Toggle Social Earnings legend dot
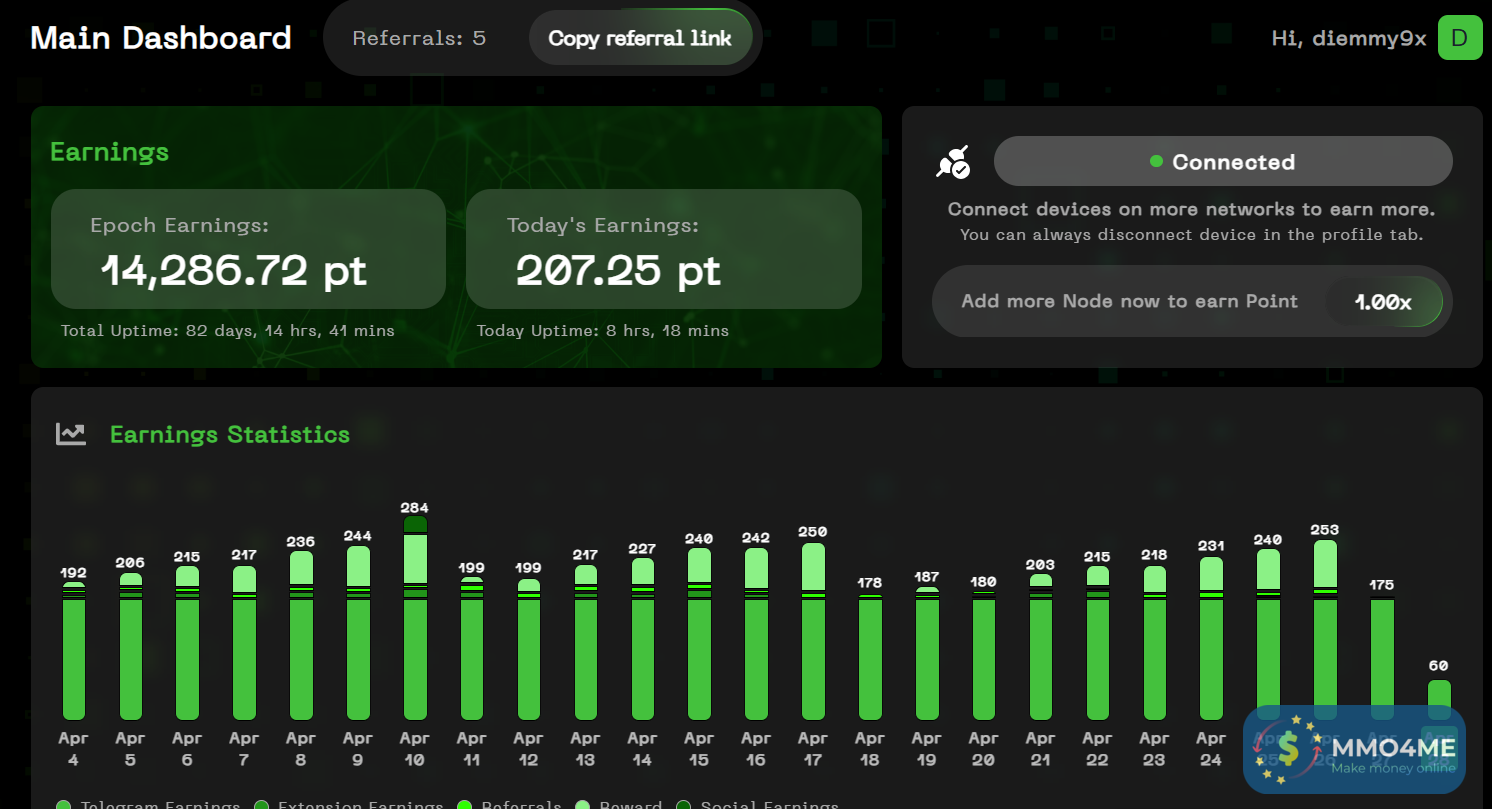The image size is (1492, 809). pyautogui.click(x=684, y=805)
